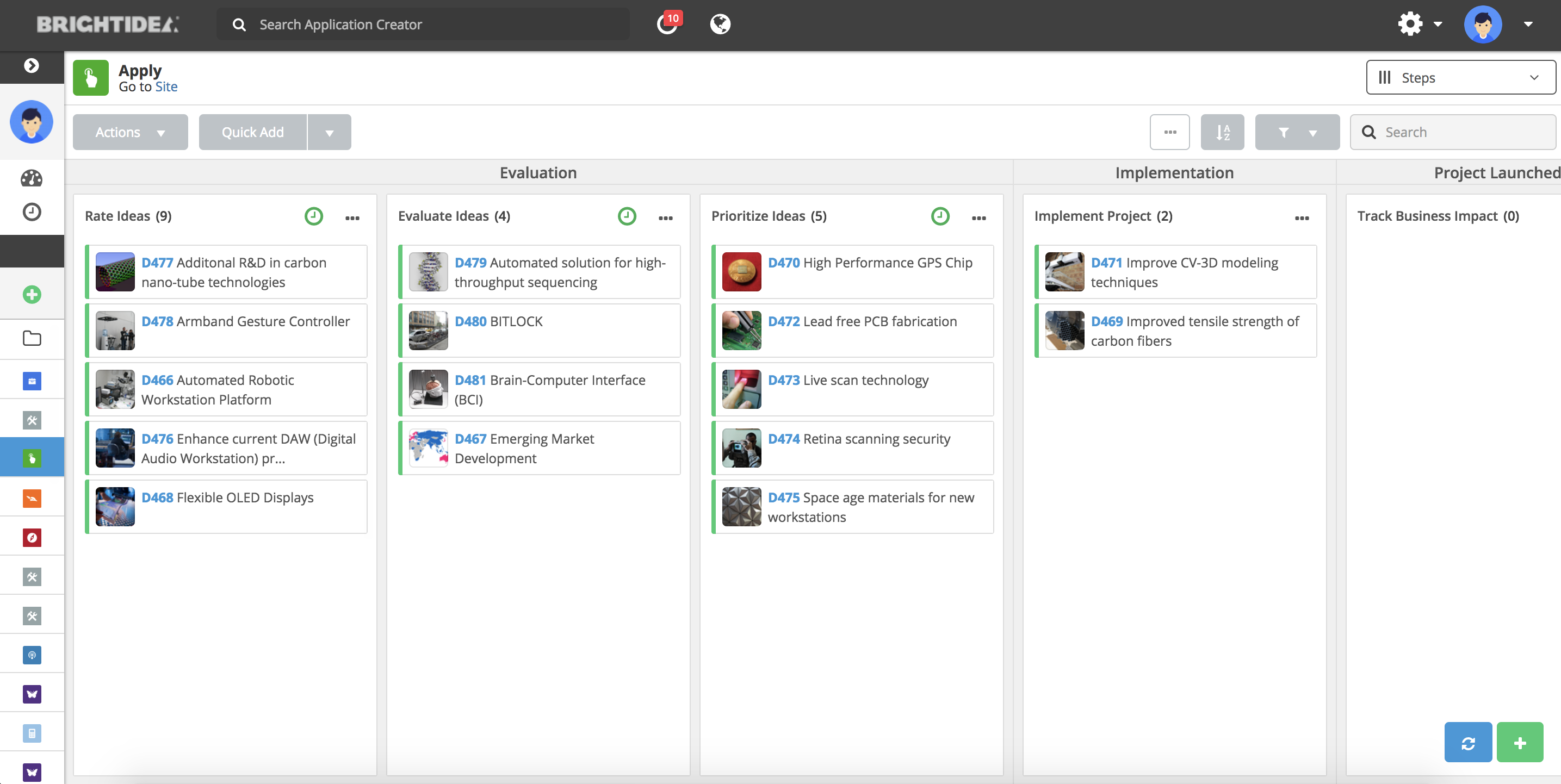Open idea D470 High Performance GPS Chip
Viewport: 1561px width, 784px height.
pos(853,271)
